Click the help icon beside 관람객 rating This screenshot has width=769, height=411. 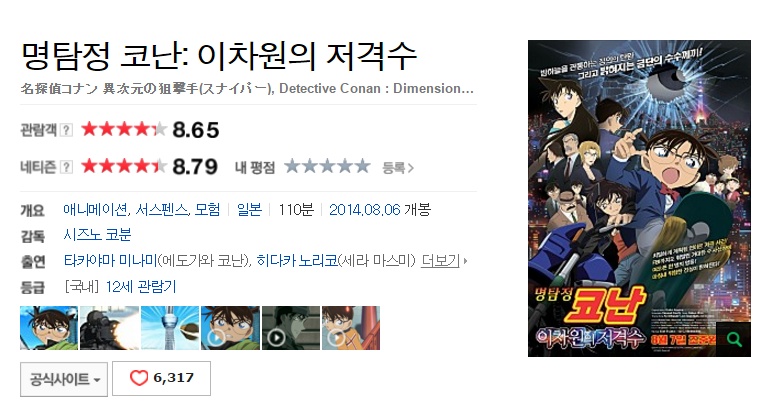click(66, 130)
